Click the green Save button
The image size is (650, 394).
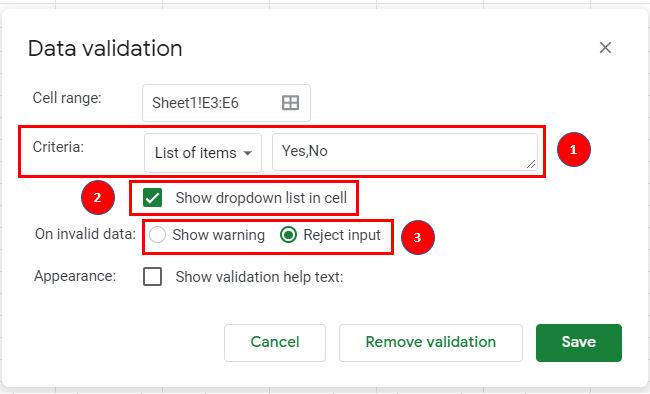(x=579, y=343)
